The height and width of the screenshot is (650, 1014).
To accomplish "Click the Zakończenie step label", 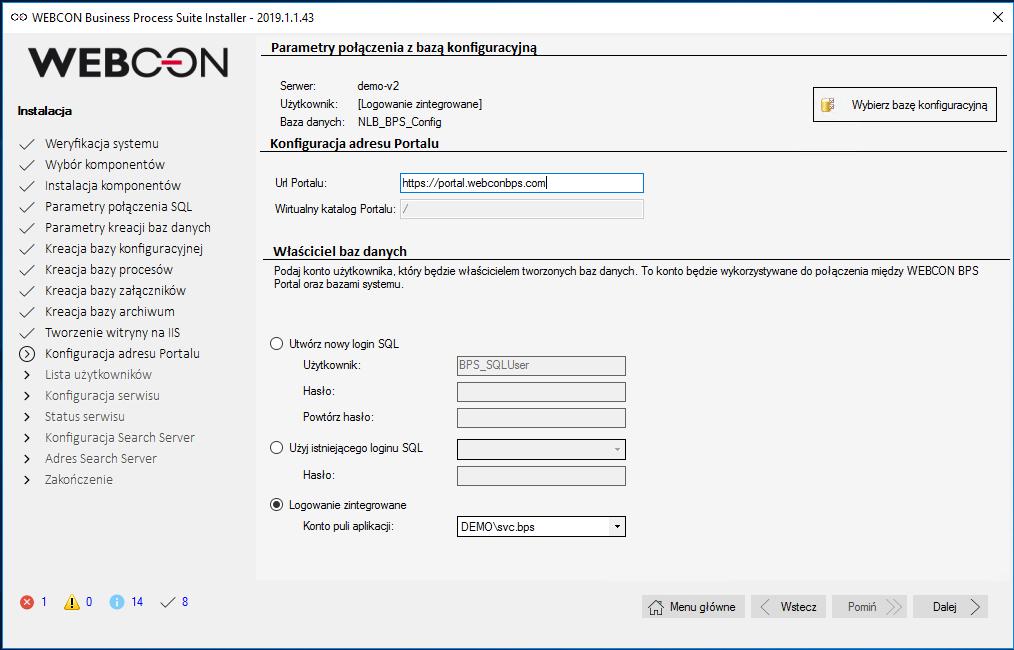I will click(x=79, y=479).
